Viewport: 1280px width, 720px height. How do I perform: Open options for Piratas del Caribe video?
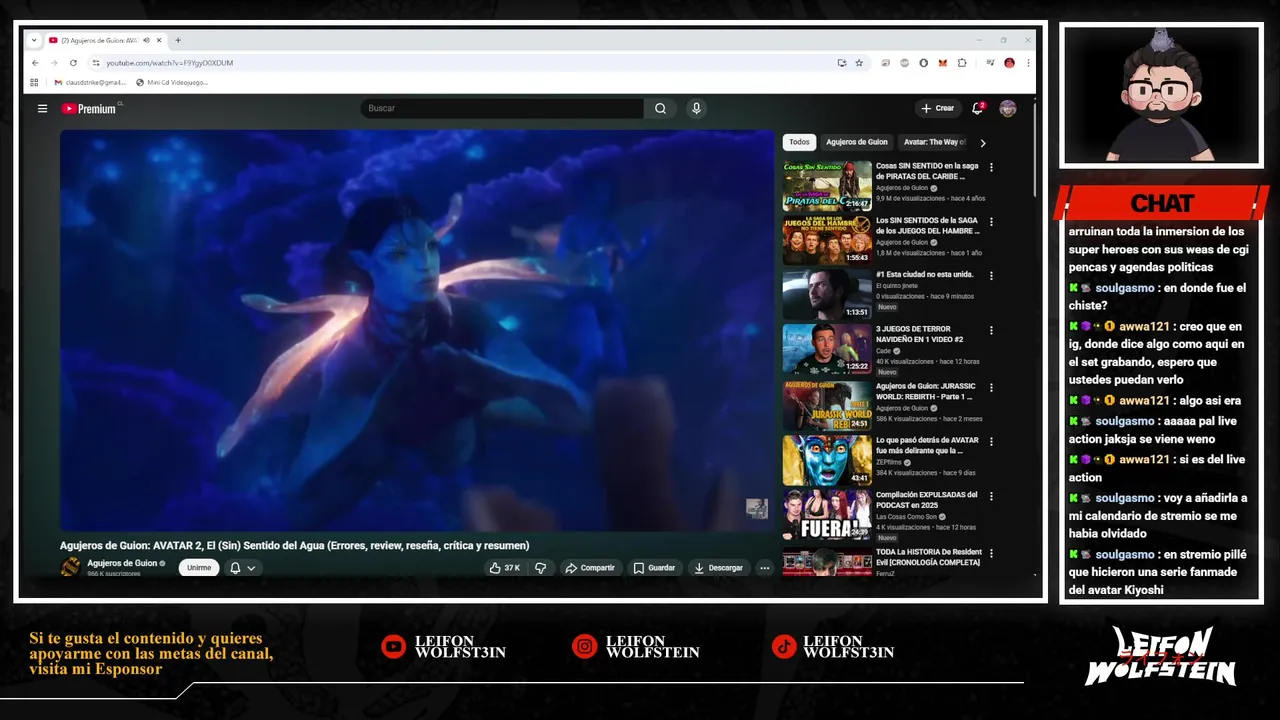[x=991, y=167]
